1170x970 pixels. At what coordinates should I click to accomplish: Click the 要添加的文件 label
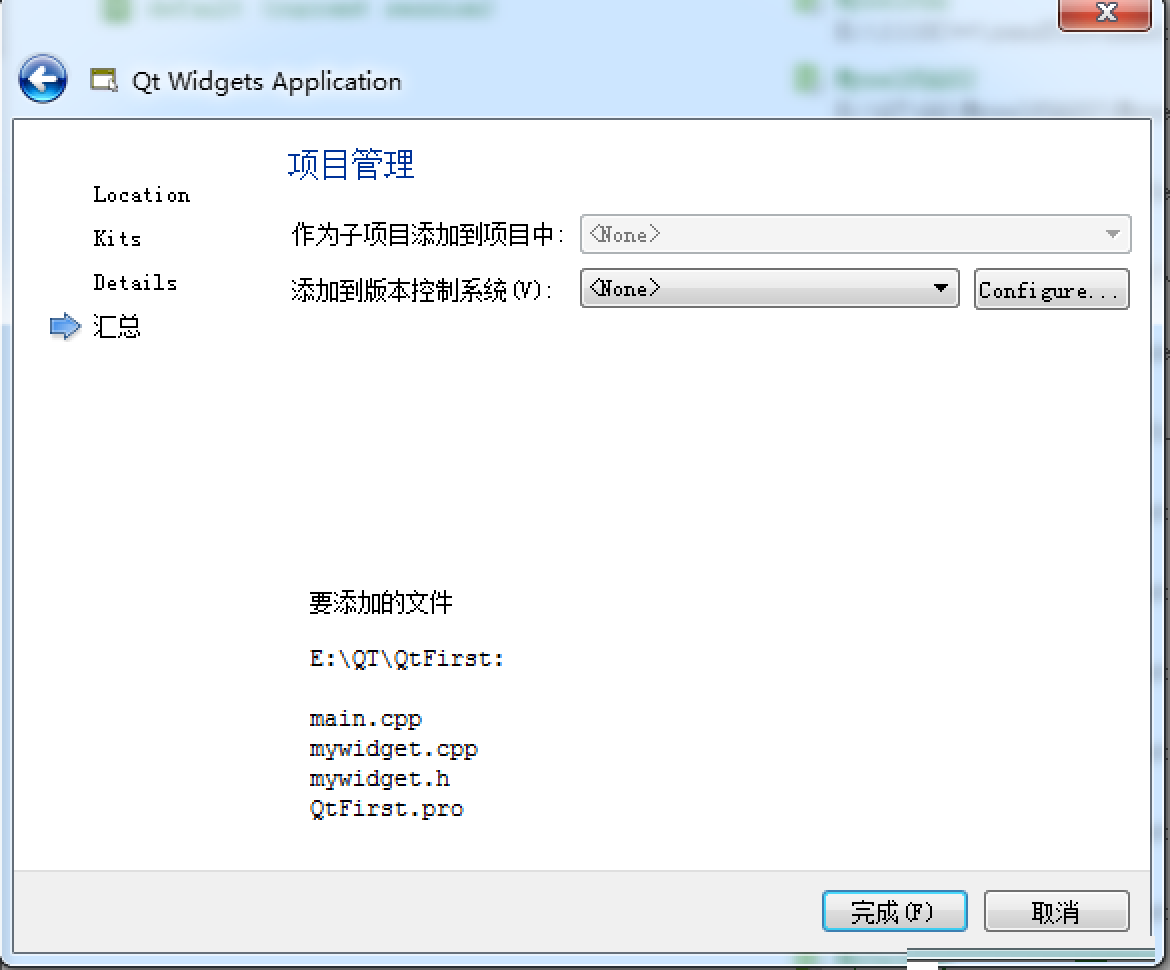coord(381,602)
